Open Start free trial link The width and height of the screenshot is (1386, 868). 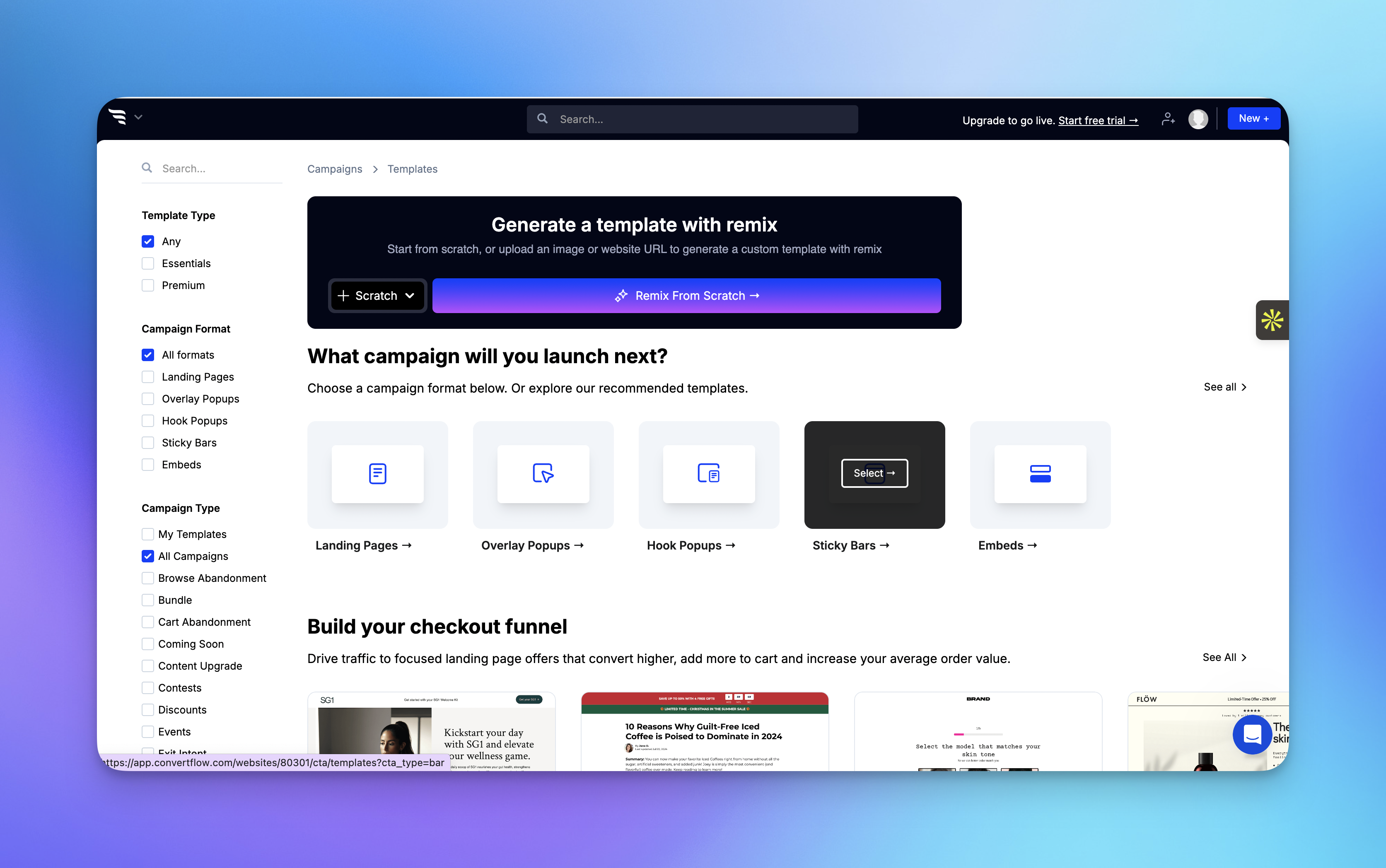[1096, 120]
